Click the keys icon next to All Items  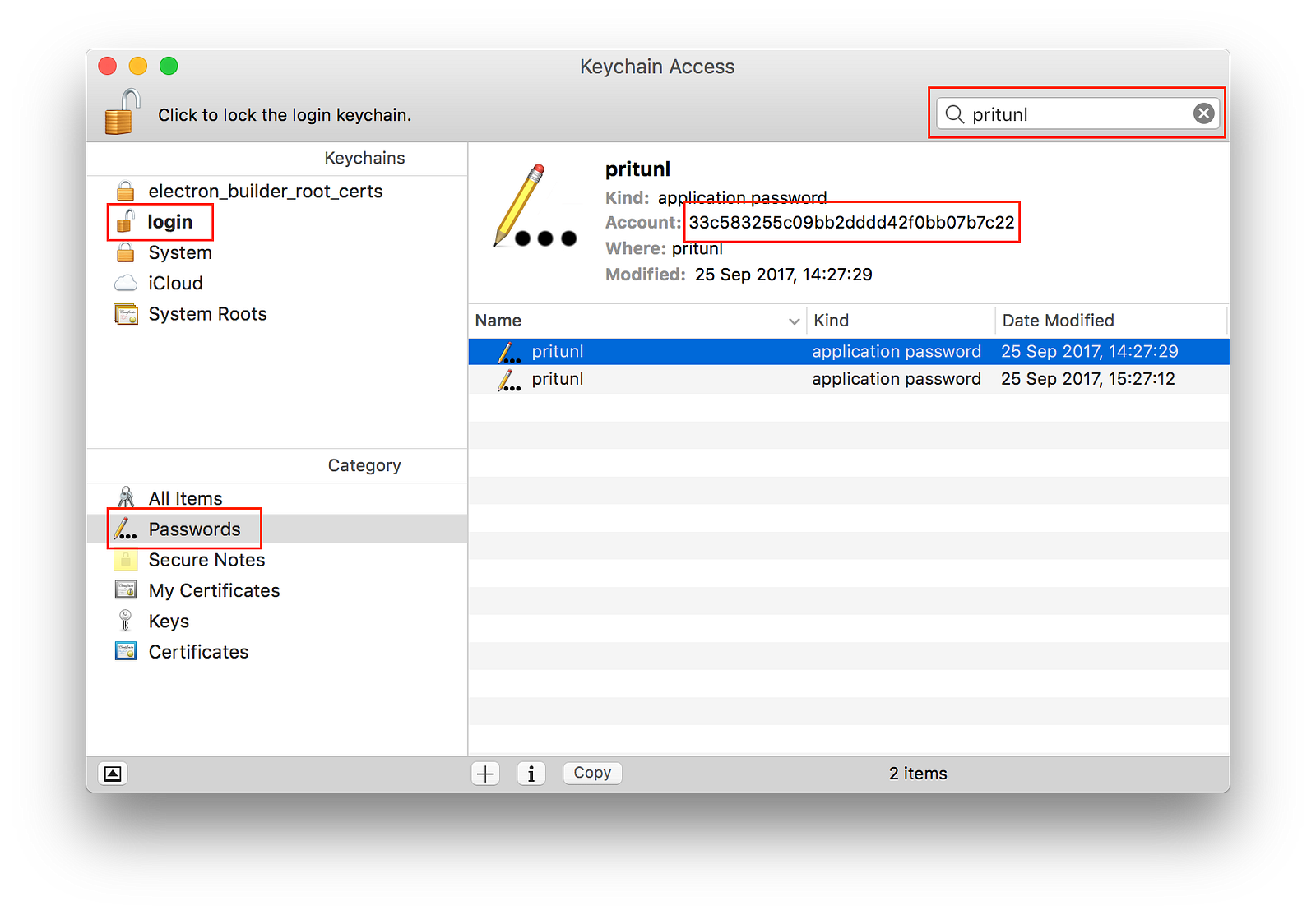(x=126, y=497)
